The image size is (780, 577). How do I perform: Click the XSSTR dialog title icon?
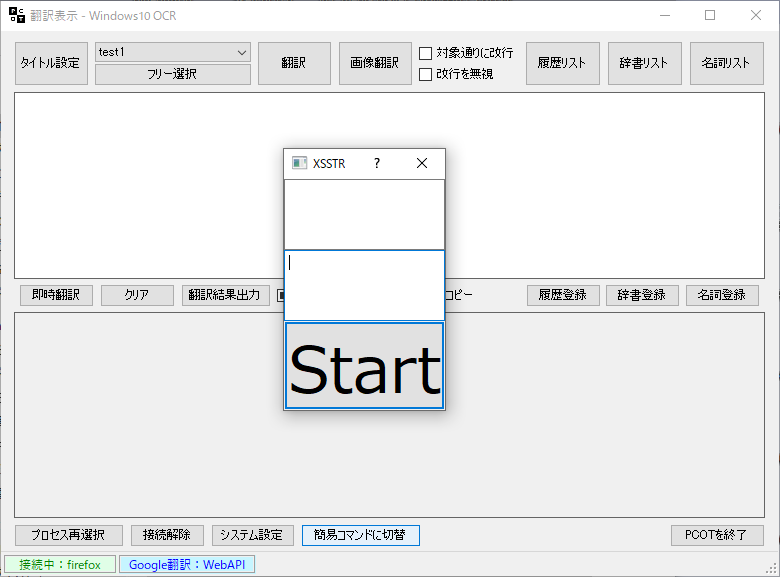point(299,163)
